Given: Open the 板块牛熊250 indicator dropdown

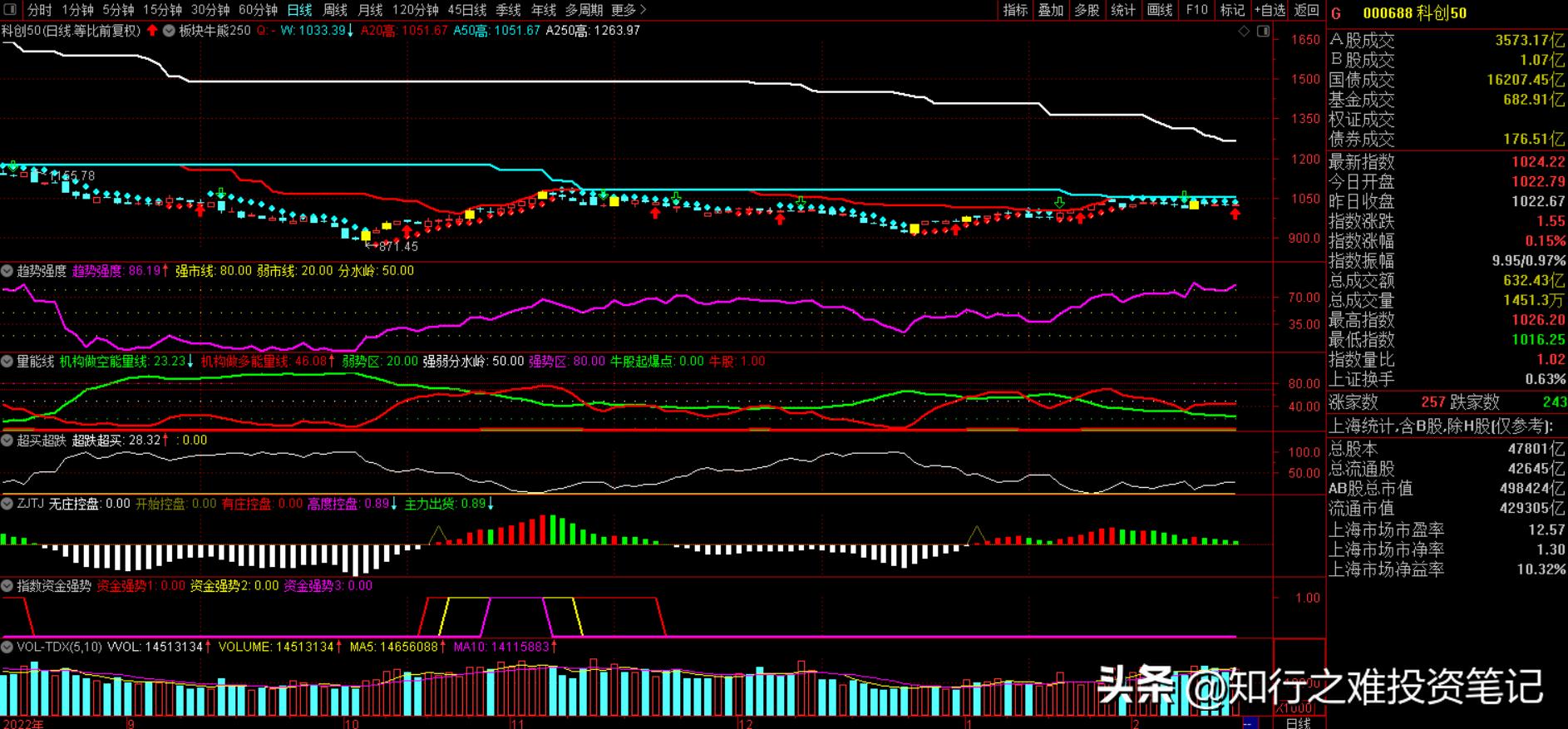Looking at the screenshot, I should click(x=170, y=31).
